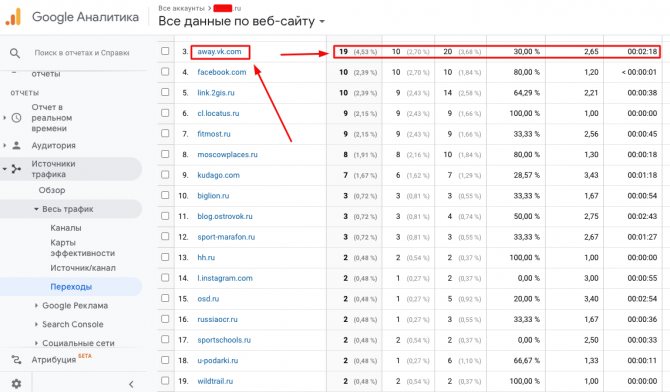Check the cl.locatus.ru row checkbox

point(165,113)
